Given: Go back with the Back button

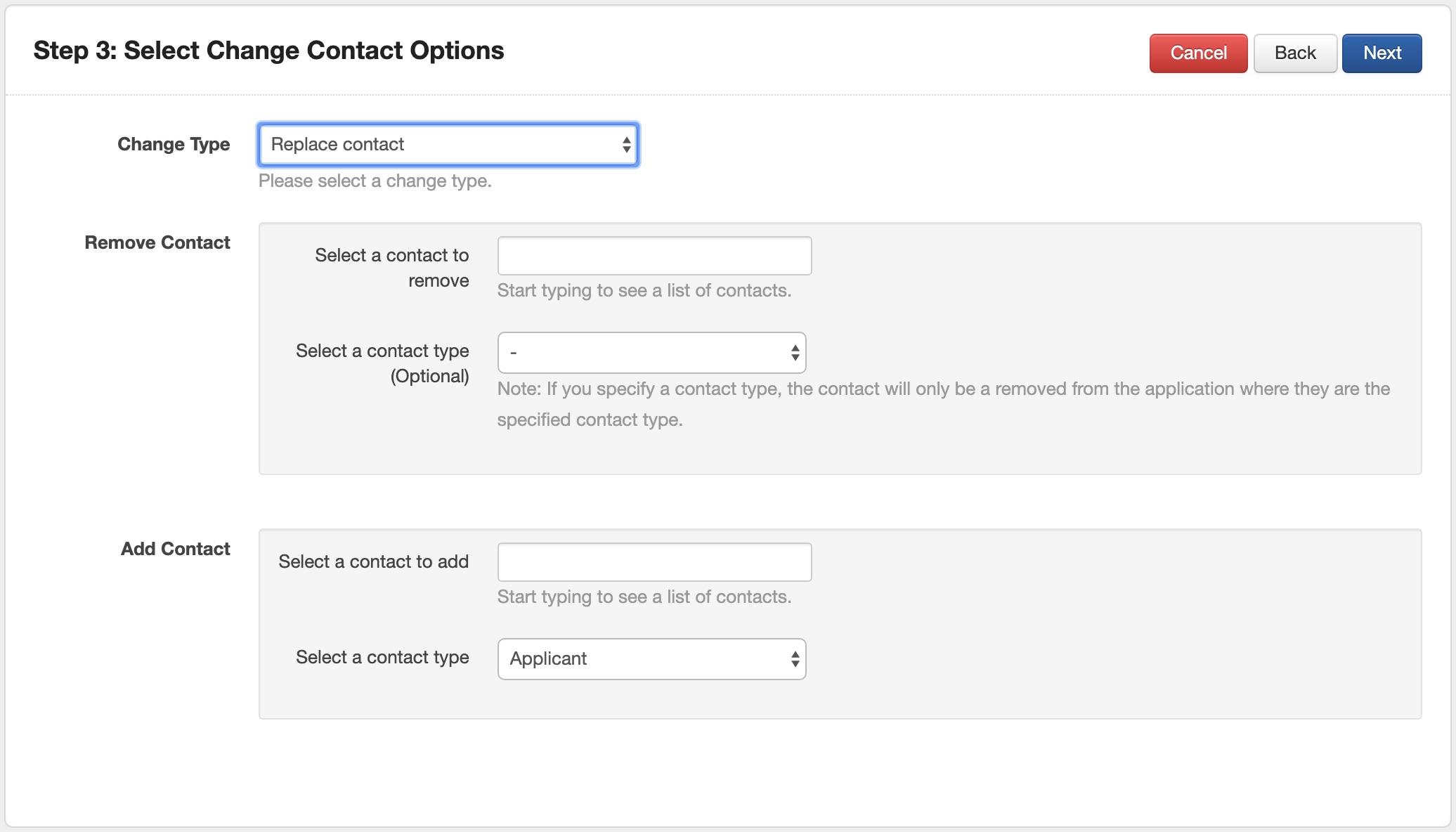Looking at the screenshot, I should coord(1295,53).
